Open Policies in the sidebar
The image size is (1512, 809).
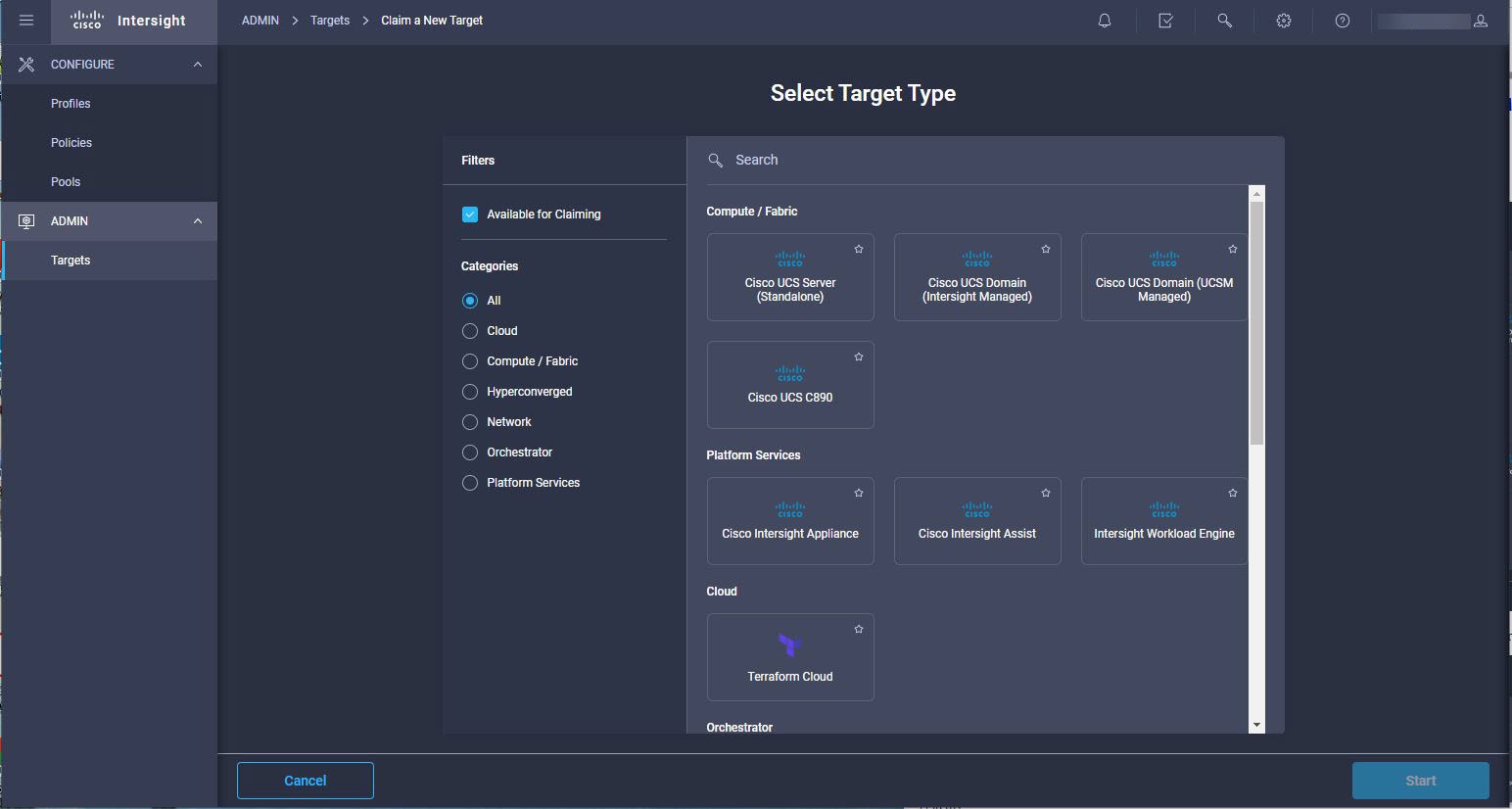(x=109, y=143)
